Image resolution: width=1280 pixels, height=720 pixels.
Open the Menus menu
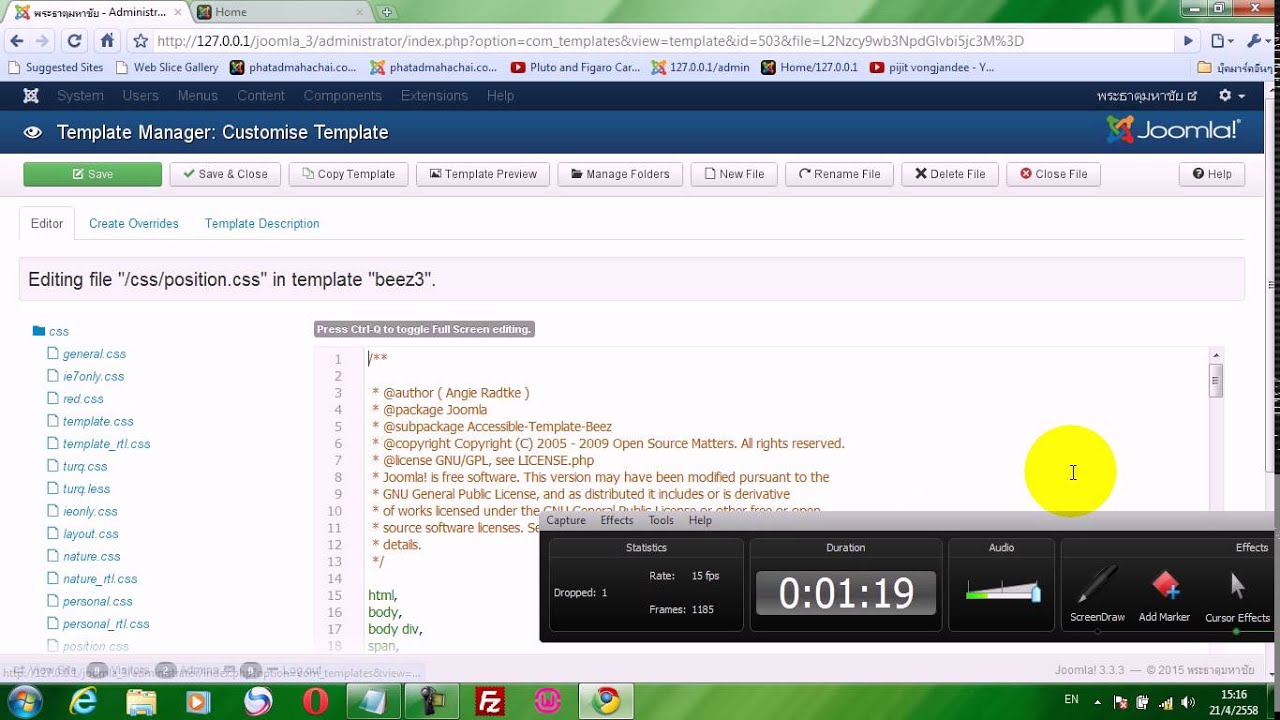pyautogui.click(x=198, y=96)
